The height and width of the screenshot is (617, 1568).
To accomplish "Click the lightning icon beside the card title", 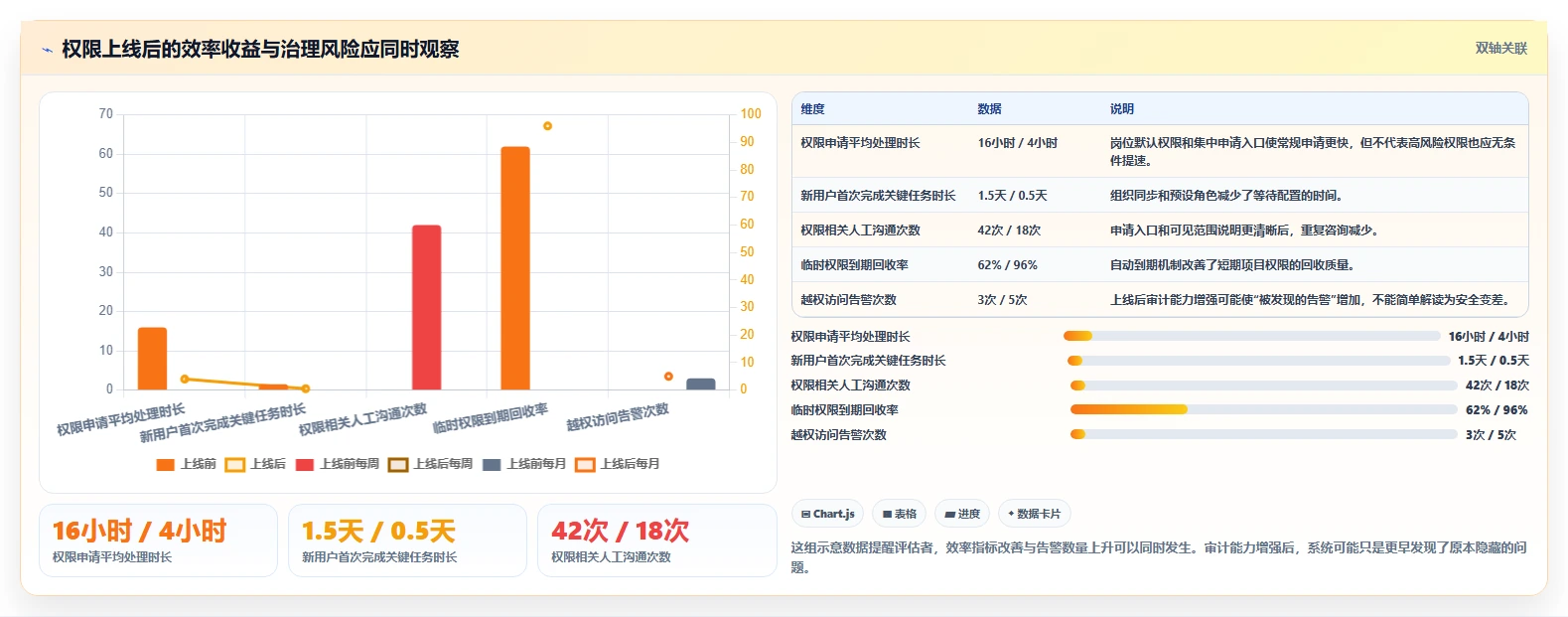I will pos(47,50).
